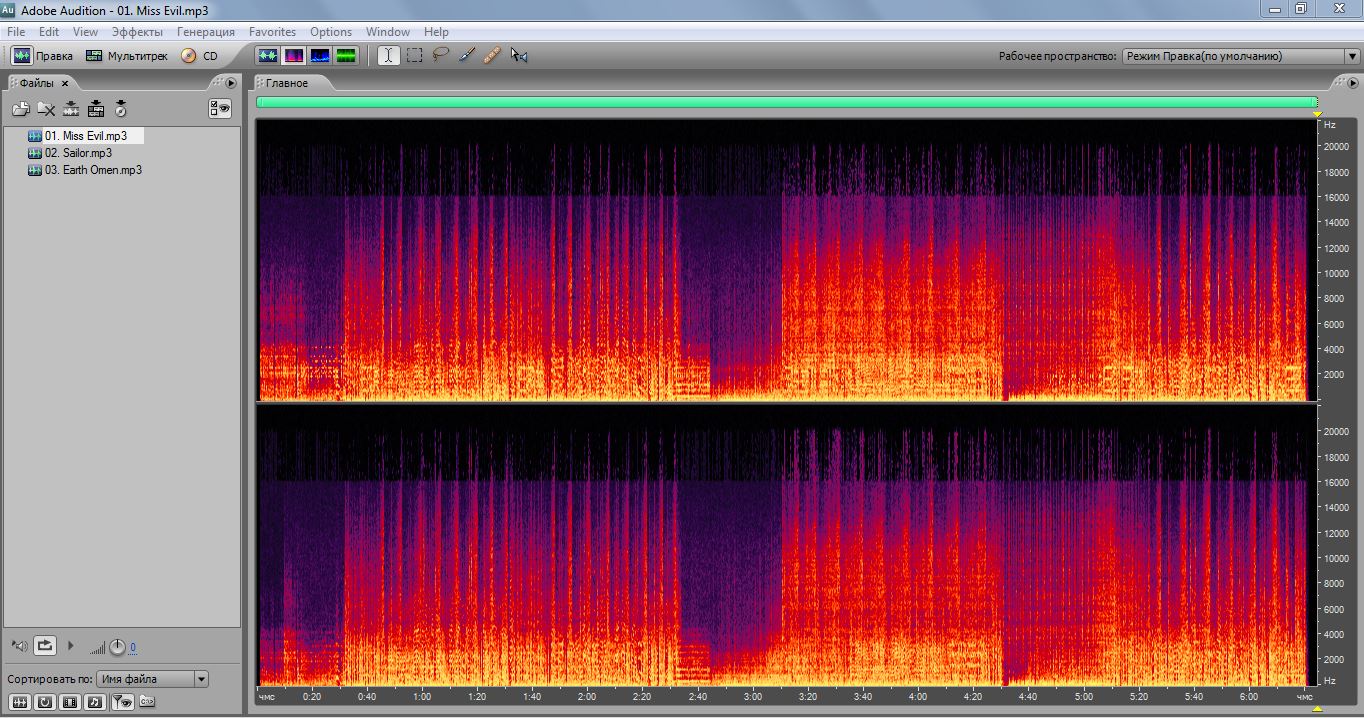
Task: Open the Сортировать по dropdown
Action: click(152, 679)
